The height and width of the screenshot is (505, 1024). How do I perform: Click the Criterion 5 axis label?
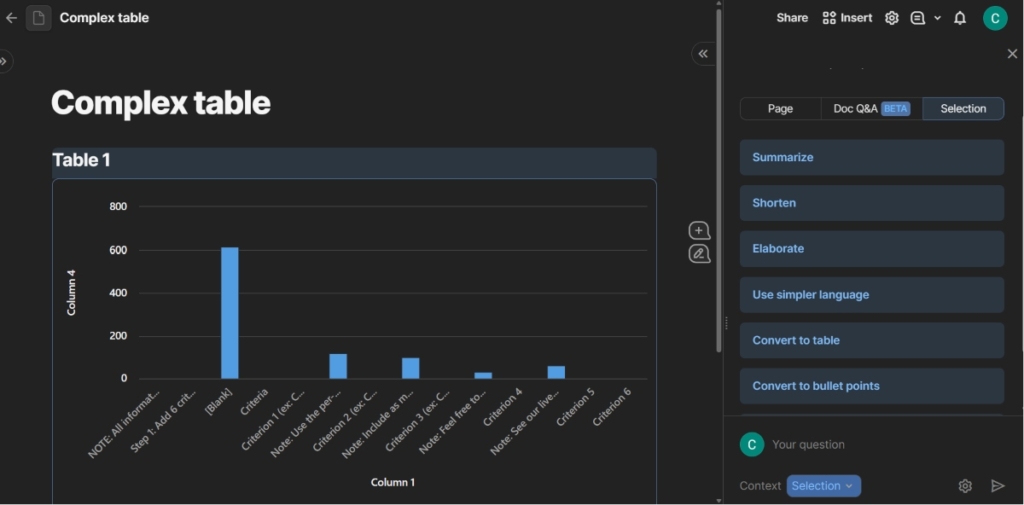[575, 409]
